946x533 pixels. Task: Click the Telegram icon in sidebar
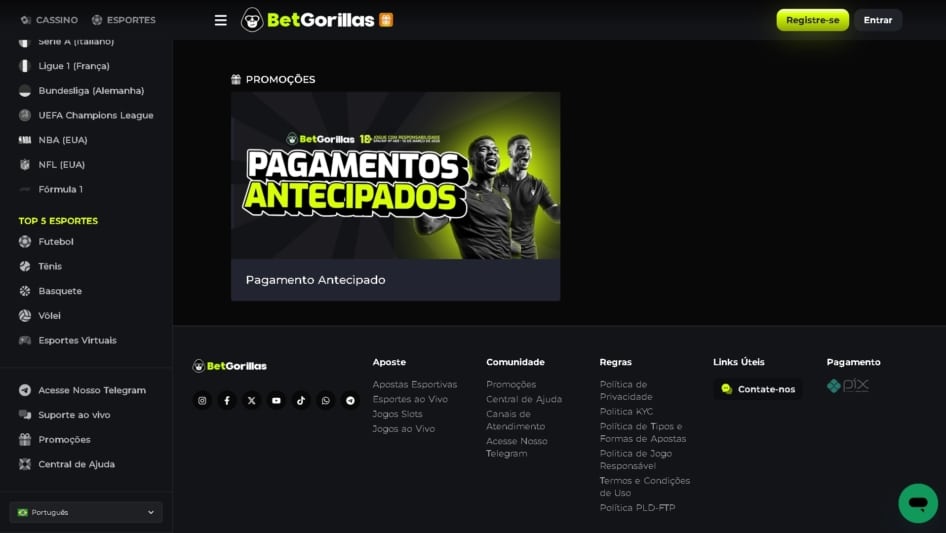coord(25,390)
